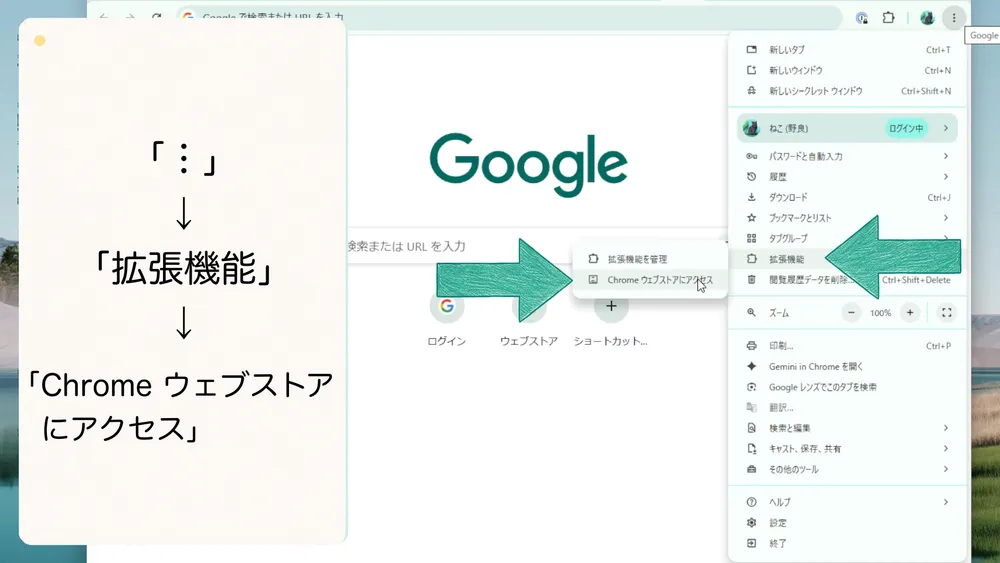Click the puzzle icon beside 拡張機能
This screenshot has width=1000, height=563.
[751, 259]
